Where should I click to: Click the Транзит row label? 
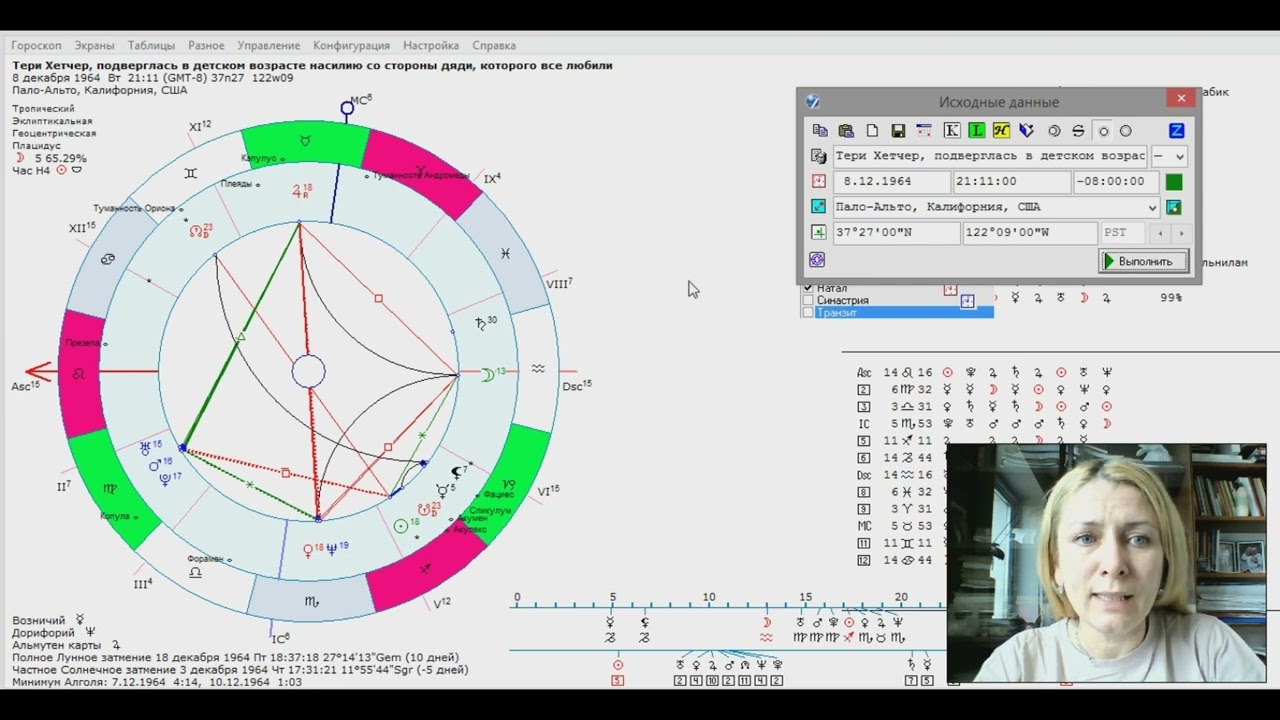click(837, 313)
